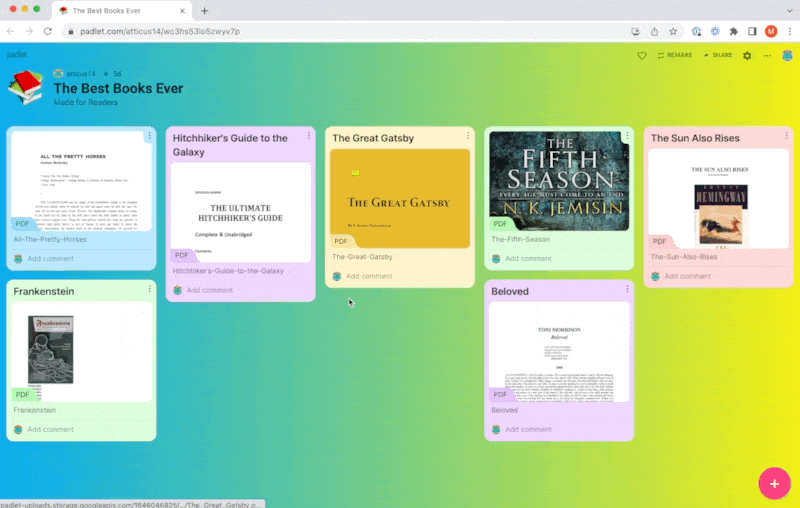Open options menu on The Fifth Season card
The height and width of the screenshot is (508, 800).
click(627, 136)
